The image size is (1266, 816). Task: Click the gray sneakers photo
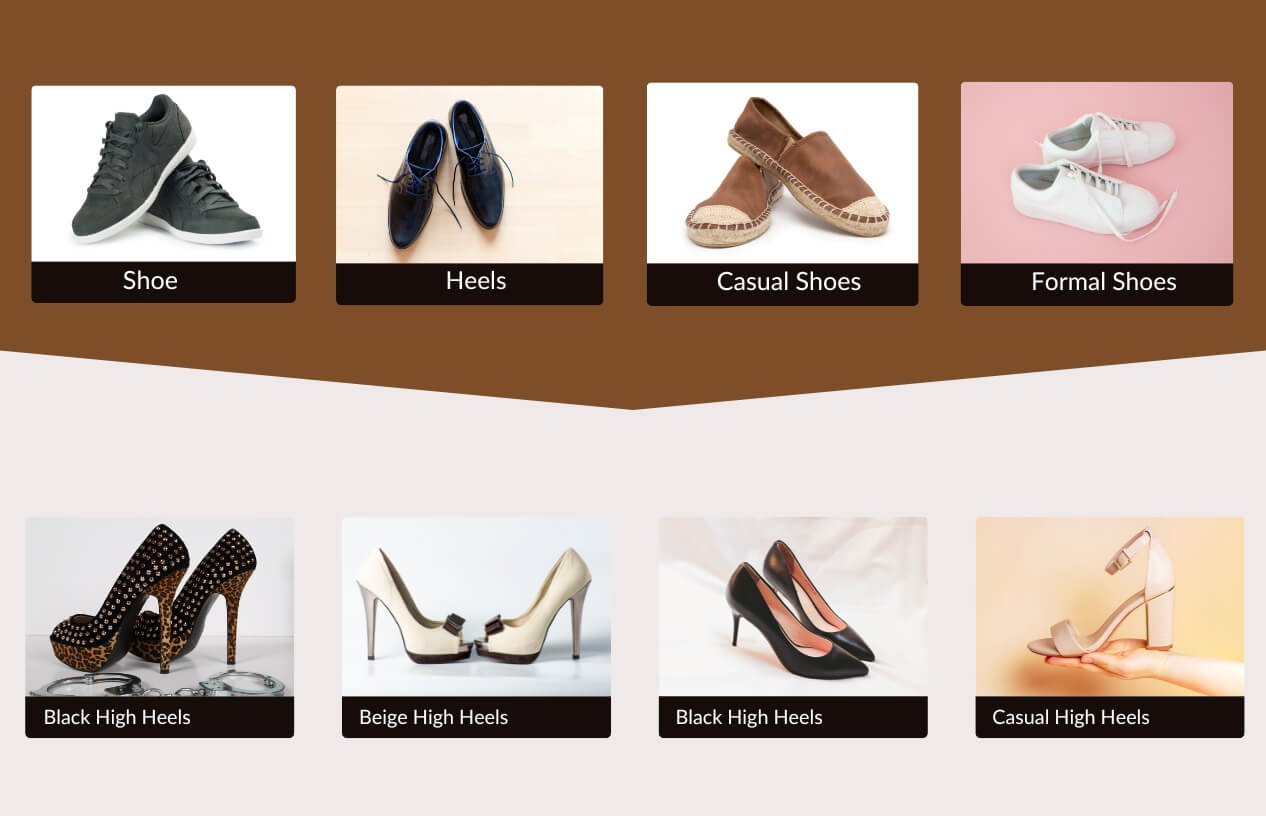163,172
